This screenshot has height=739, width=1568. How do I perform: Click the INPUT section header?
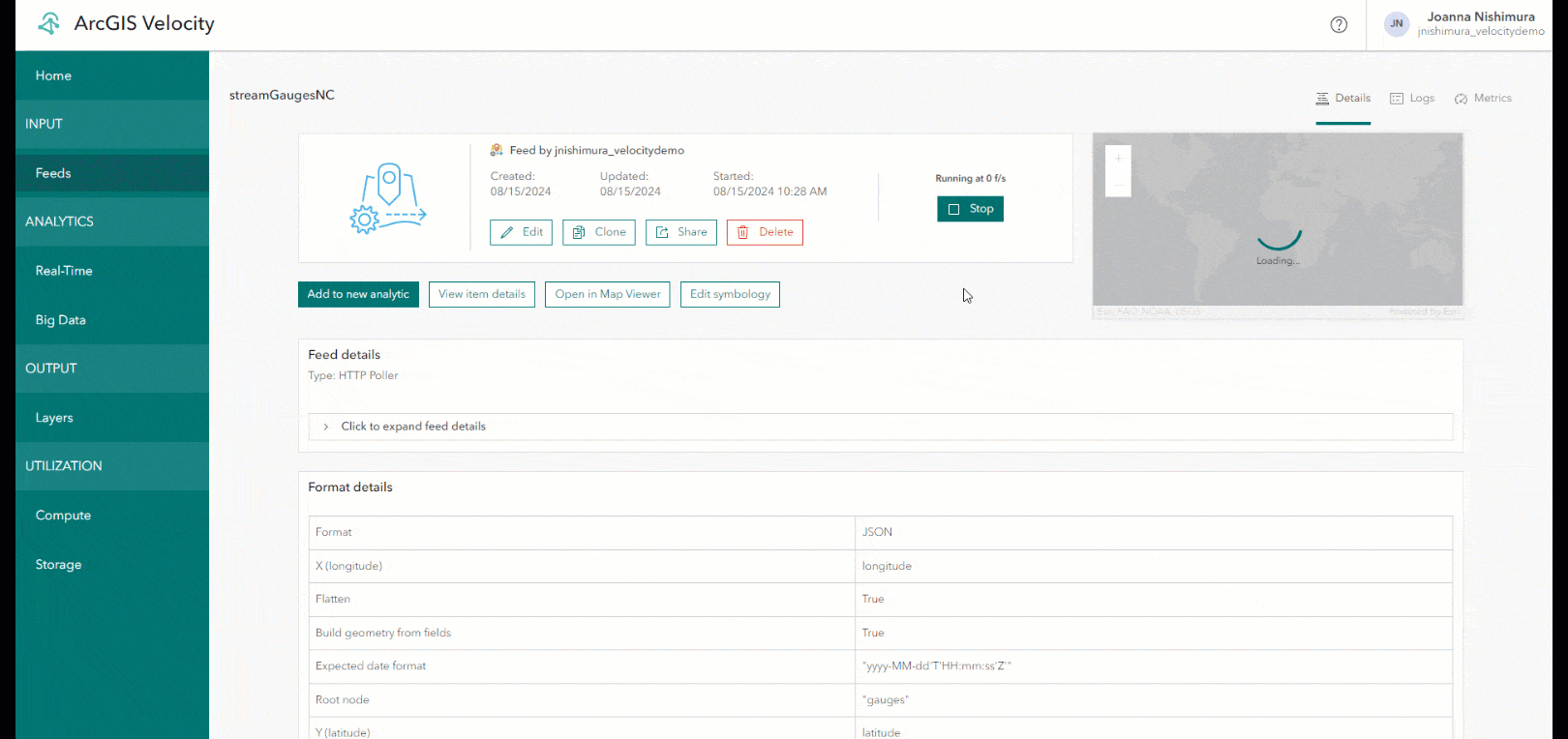point(112,124)
